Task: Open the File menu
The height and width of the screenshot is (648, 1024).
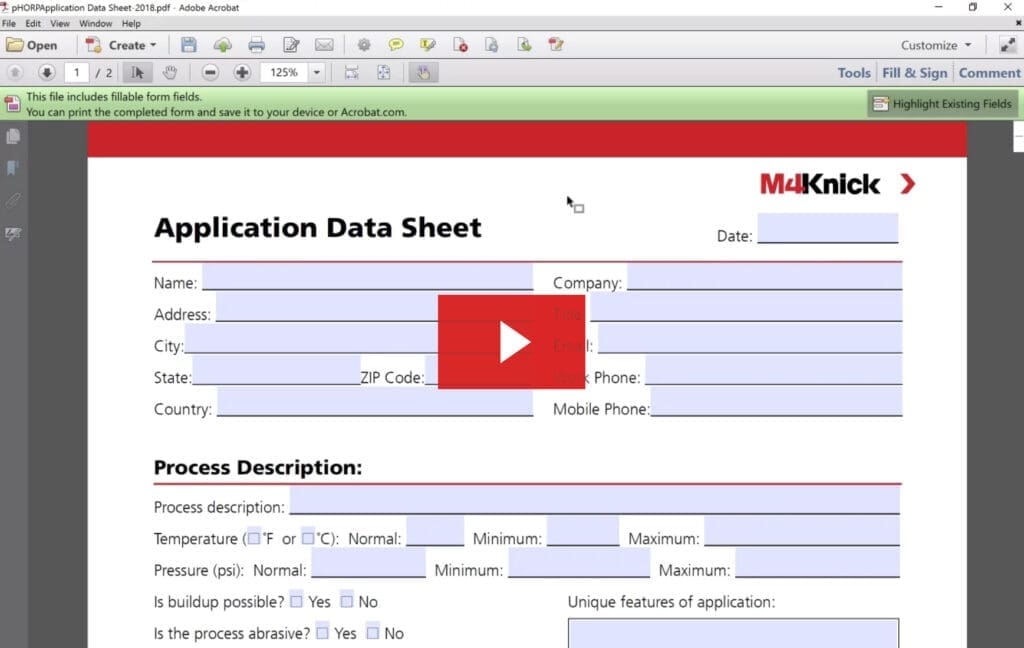Action: 9,23
